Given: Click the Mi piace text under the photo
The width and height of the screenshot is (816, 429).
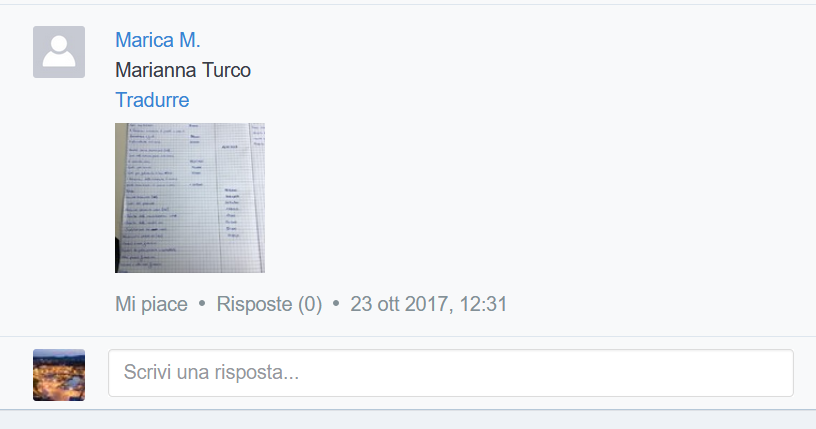Looking at the screenshot, I should 151,304.
